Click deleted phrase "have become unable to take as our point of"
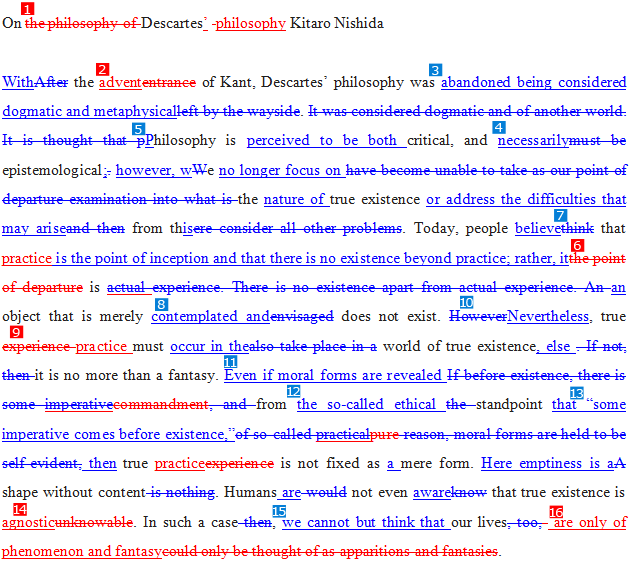This screenshot has width=630, height=567. pos(486,170)
